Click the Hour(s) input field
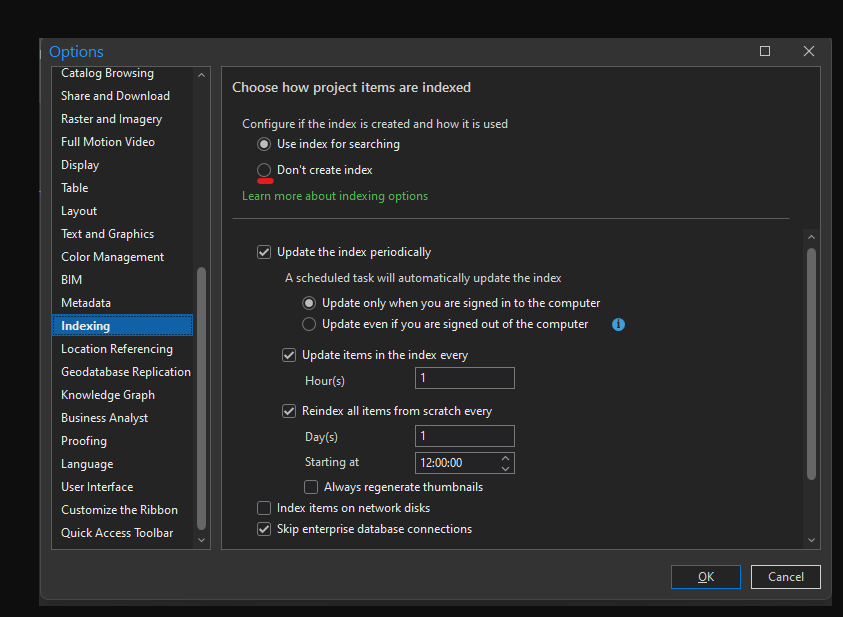 [464, 378]
